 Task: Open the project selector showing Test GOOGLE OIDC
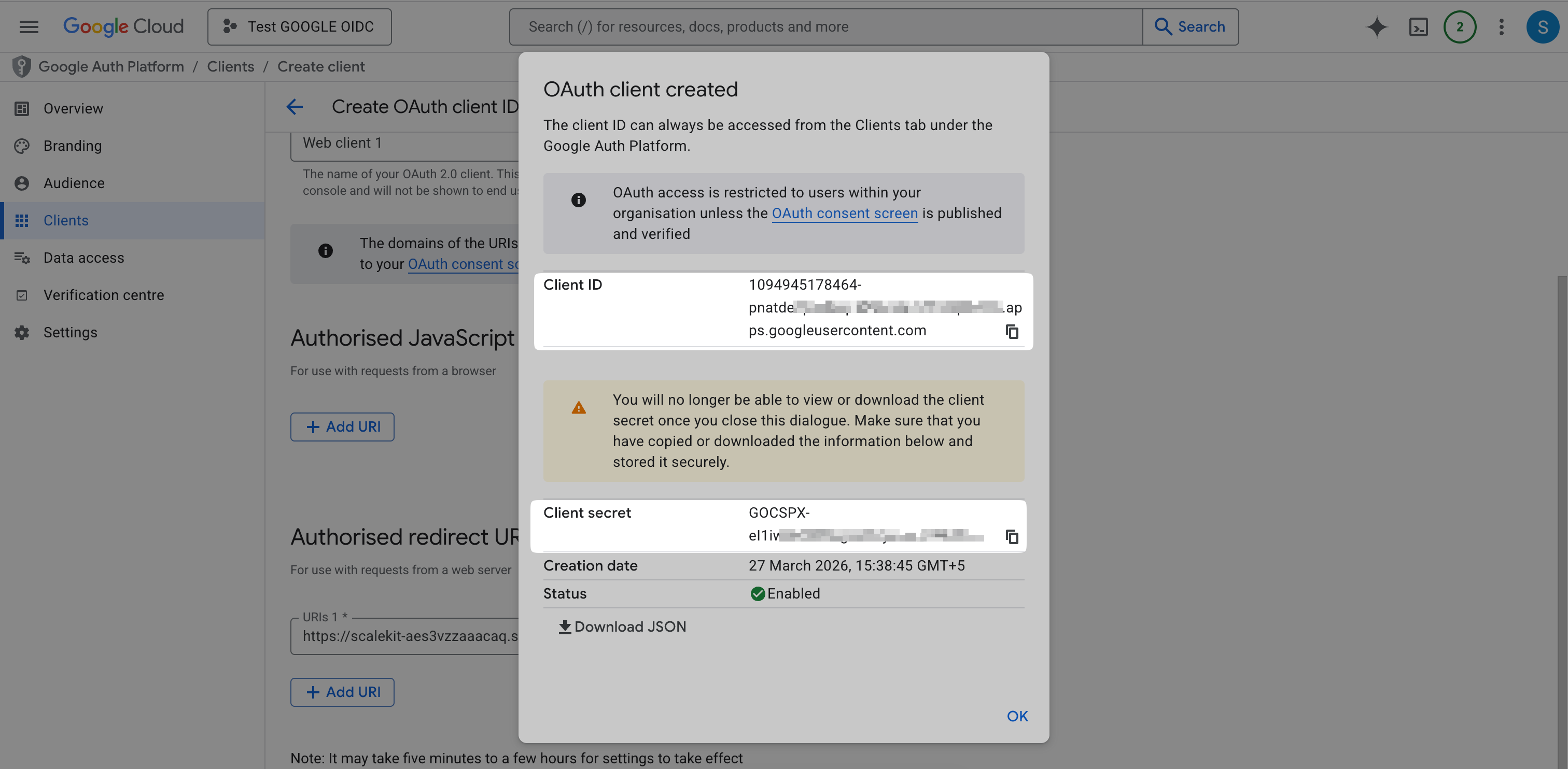click(299, 27)
